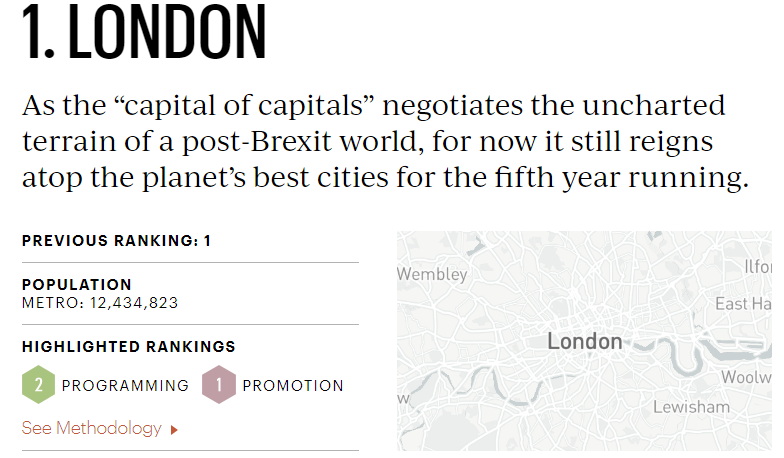The width and height of the screenshot is (784, 458).
Task: Click the London label on the map
Action: [x=585, y=342]
